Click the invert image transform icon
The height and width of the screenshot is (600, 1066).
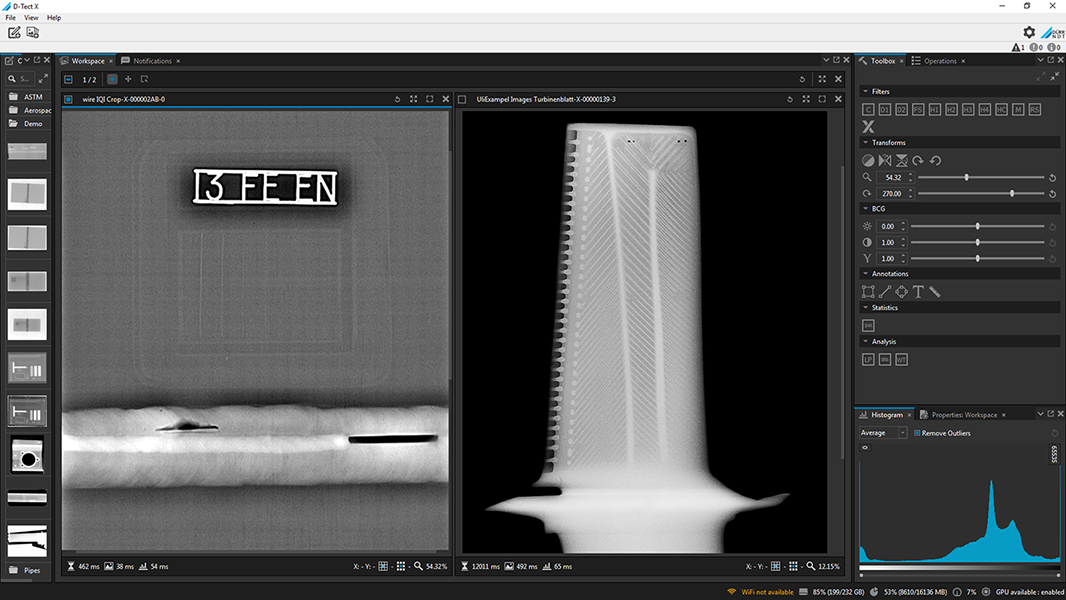[x=868, y=160]
